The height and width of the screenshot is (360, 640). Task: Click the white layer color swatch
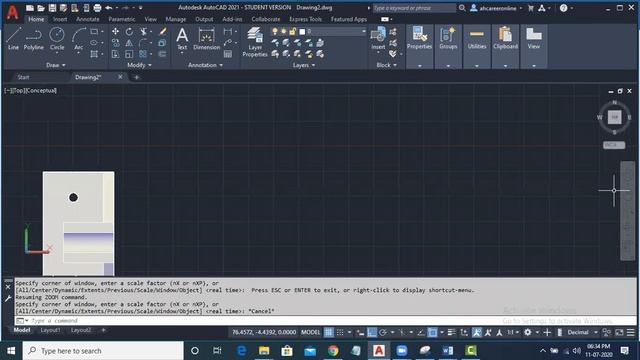coord(302,31)
